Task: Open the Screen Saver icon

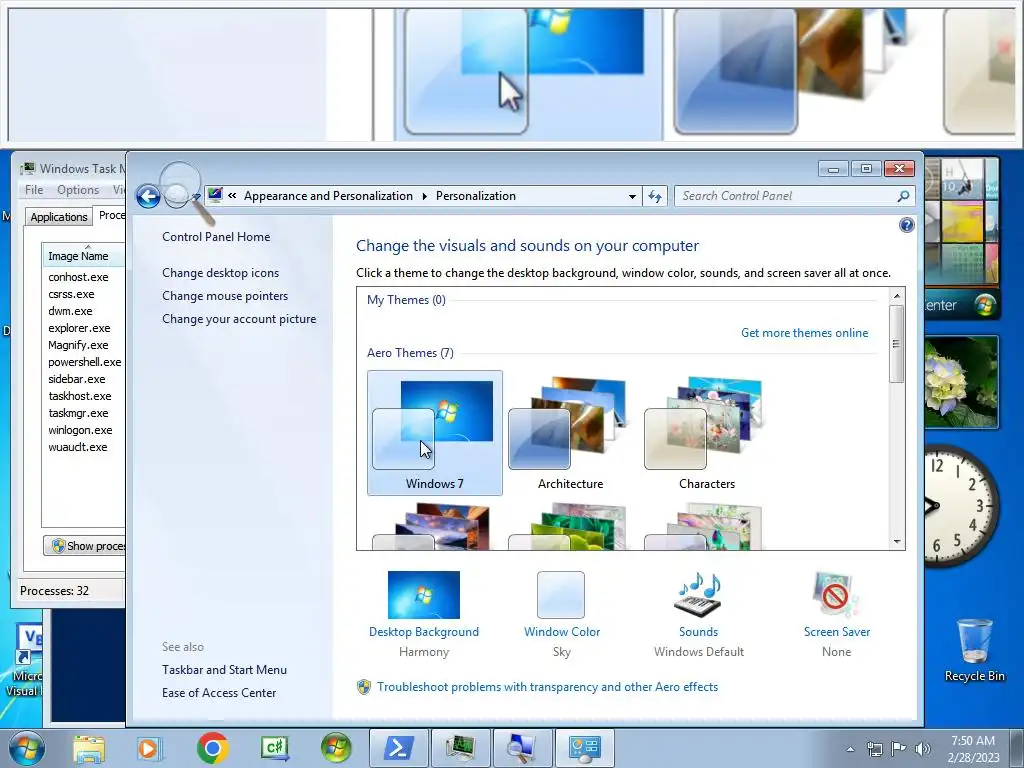Action: (836, 595)
